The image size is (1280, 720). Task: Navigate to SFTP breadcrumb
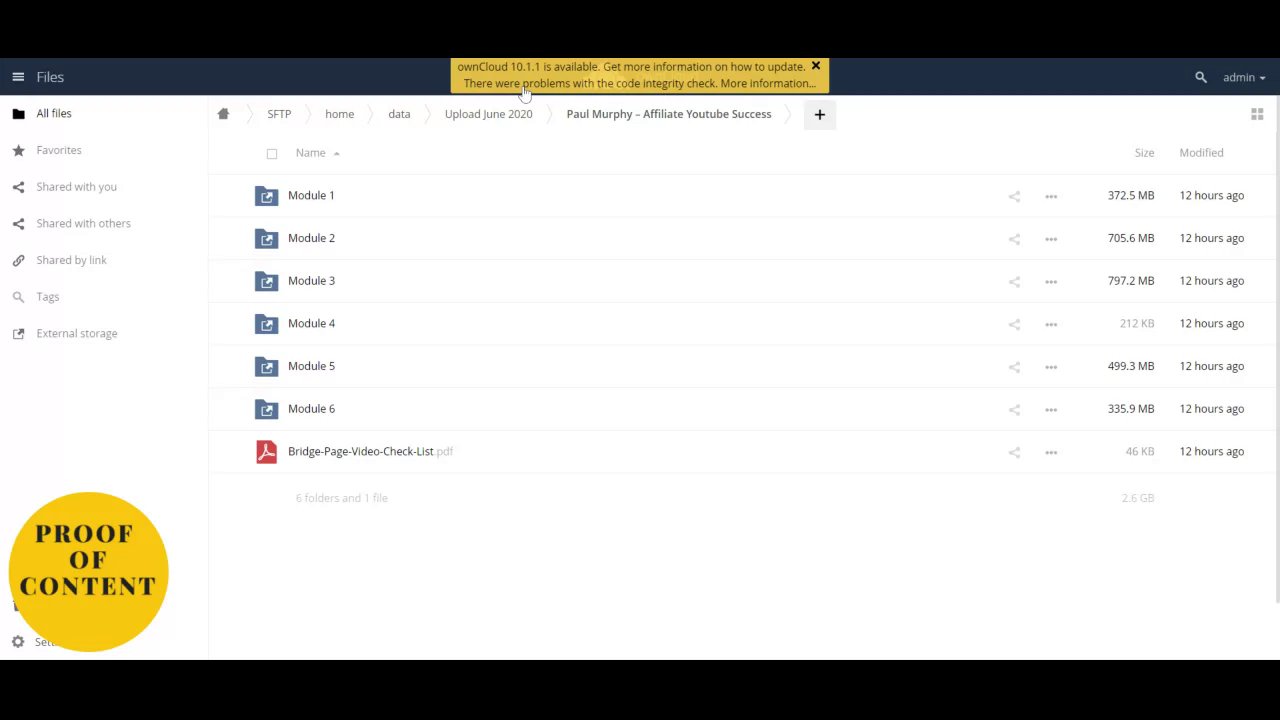279,114
